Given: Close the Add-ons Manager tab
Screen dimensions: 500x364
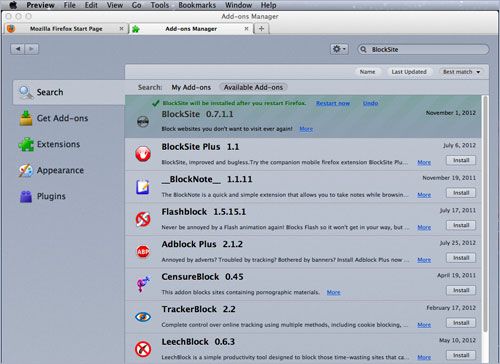Looking at the screenshot, I should 246,29.
